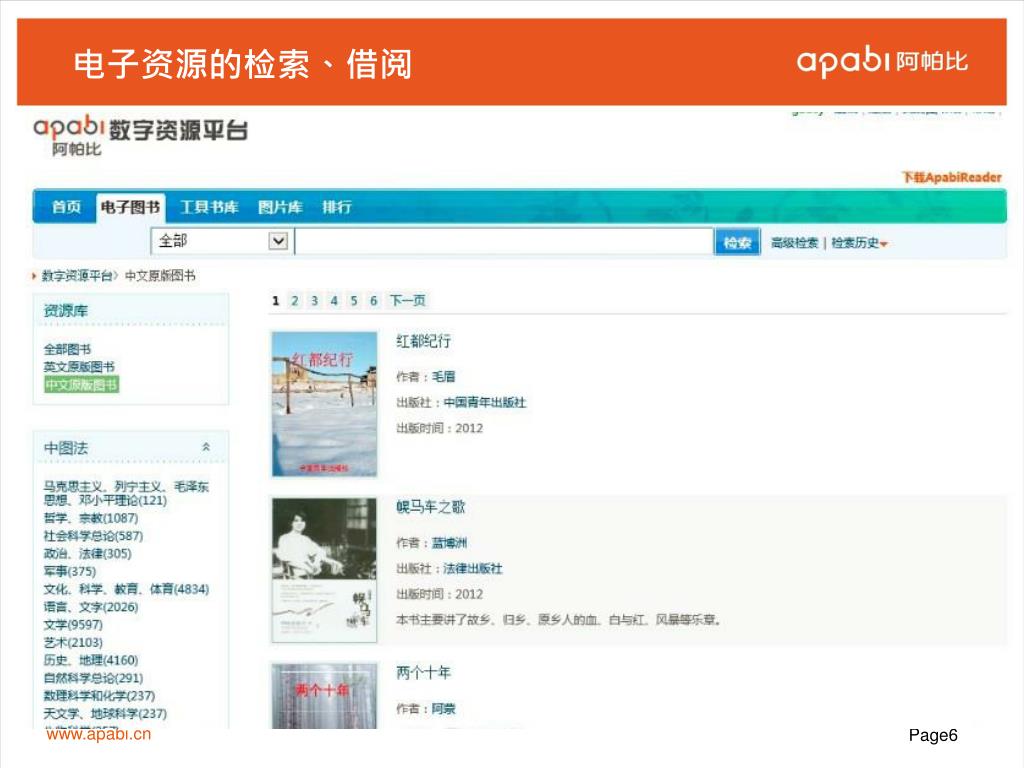Viewport: 1024px width, 768px height.
Task: Click 中文原版图书 in the breadcrumb
Action: pos(160,276)
